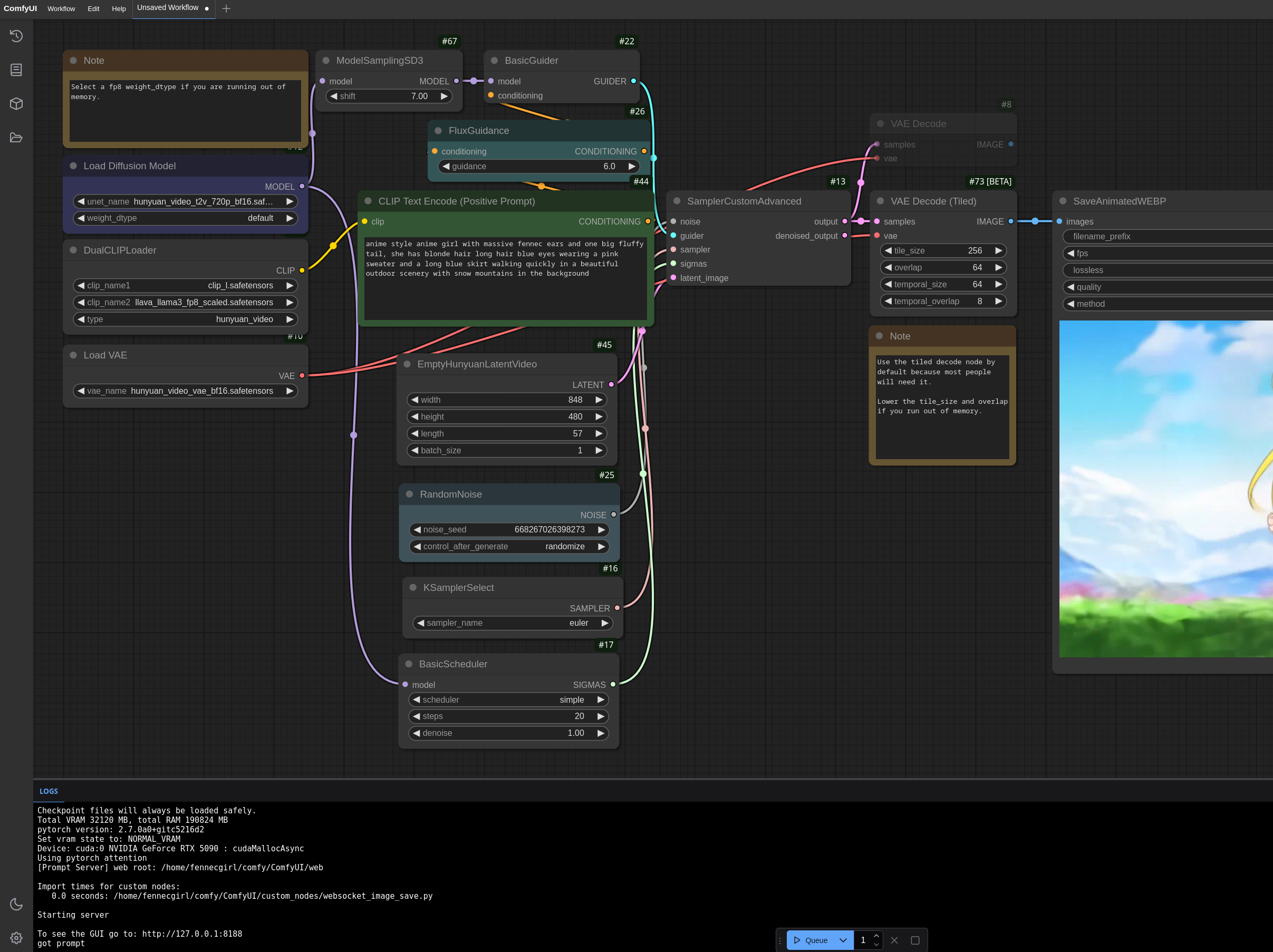Viewport: 1273px width, 952px height.
Task: Open the node library sidebar icon
Action: pyautogui.click(x=16, y=70)
